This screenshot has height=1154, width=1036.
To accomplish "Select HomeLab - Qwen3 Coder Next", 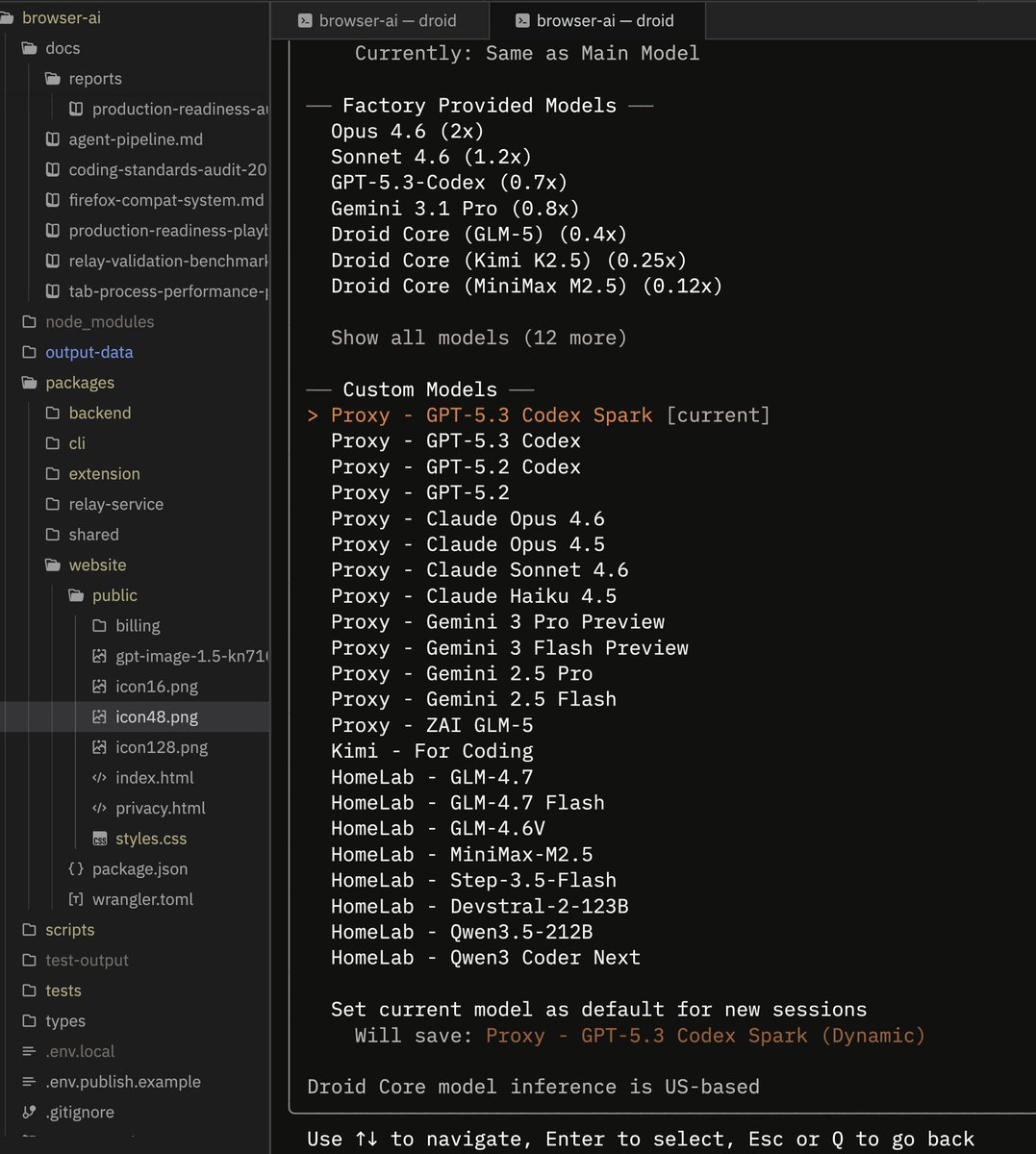I will coord(485,958).
